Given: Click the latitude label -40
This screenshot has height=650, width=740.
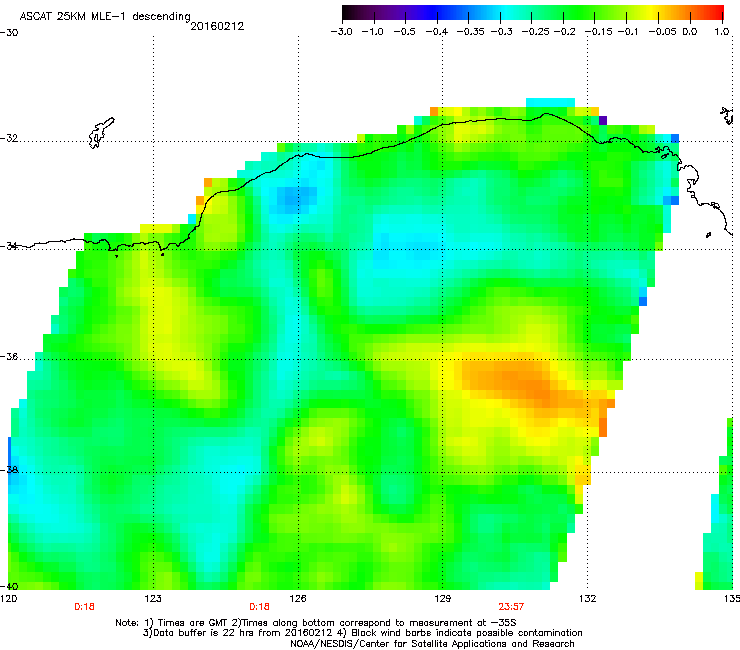Looking at the screenshot, I should click(9, 586).
